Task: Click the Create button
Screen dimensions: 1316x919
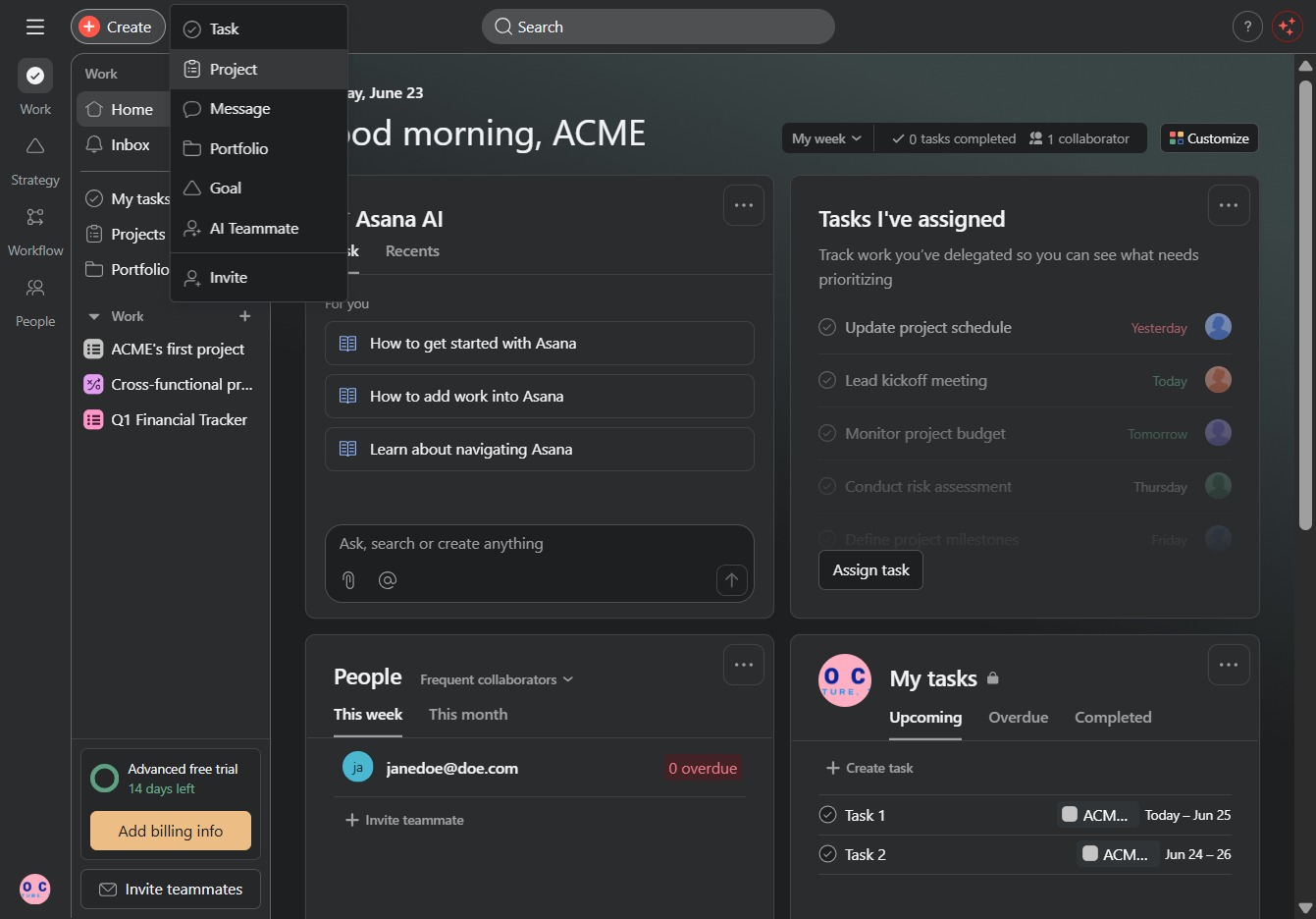Action: pos(118,27)
